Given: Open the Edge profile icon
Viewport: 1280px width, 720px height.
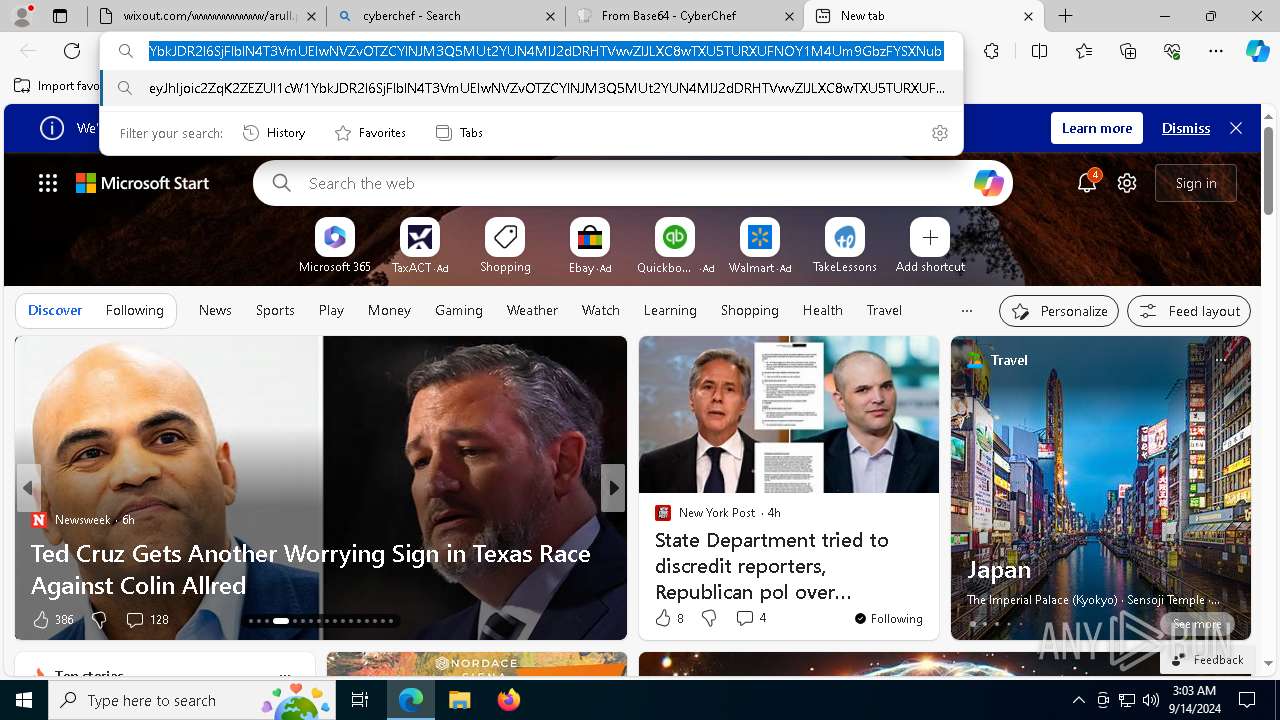Looking at the screenshot, I should coord(22,16).
